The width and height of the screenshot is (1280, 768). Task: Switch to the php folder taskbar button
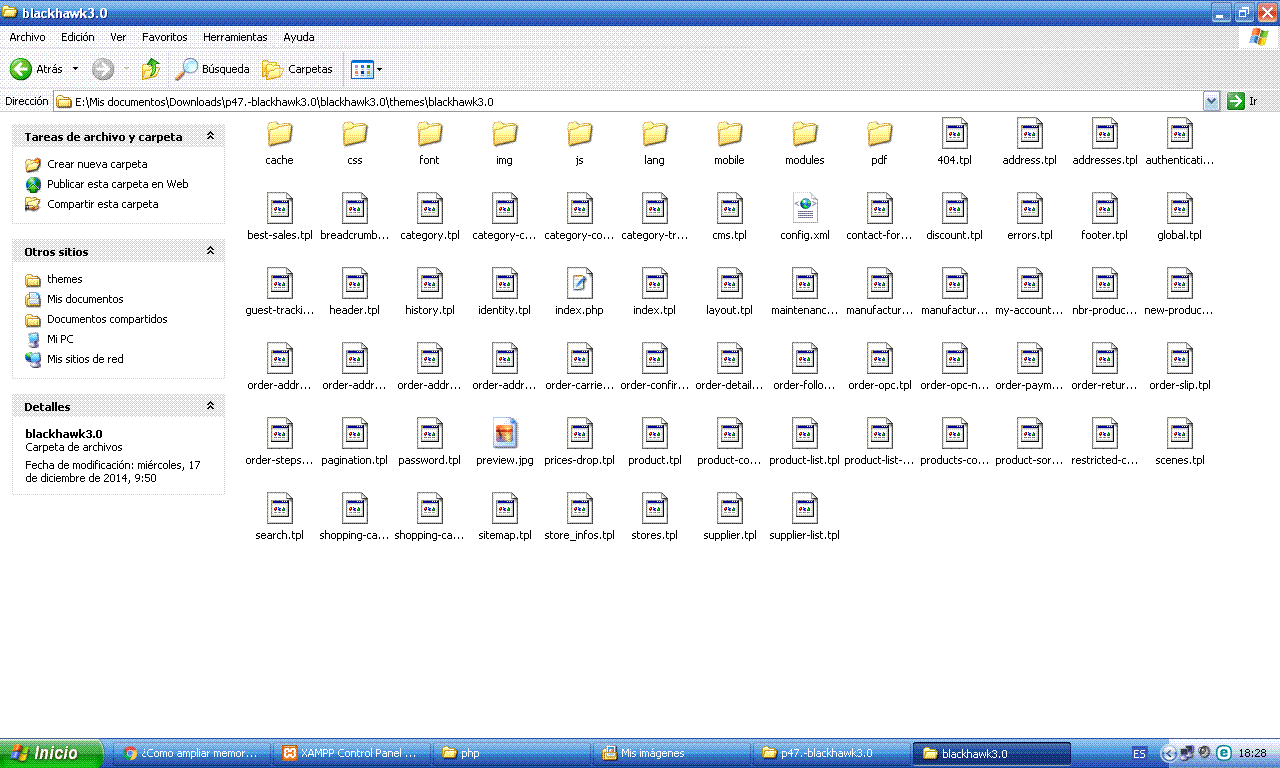tap(511, 753)
